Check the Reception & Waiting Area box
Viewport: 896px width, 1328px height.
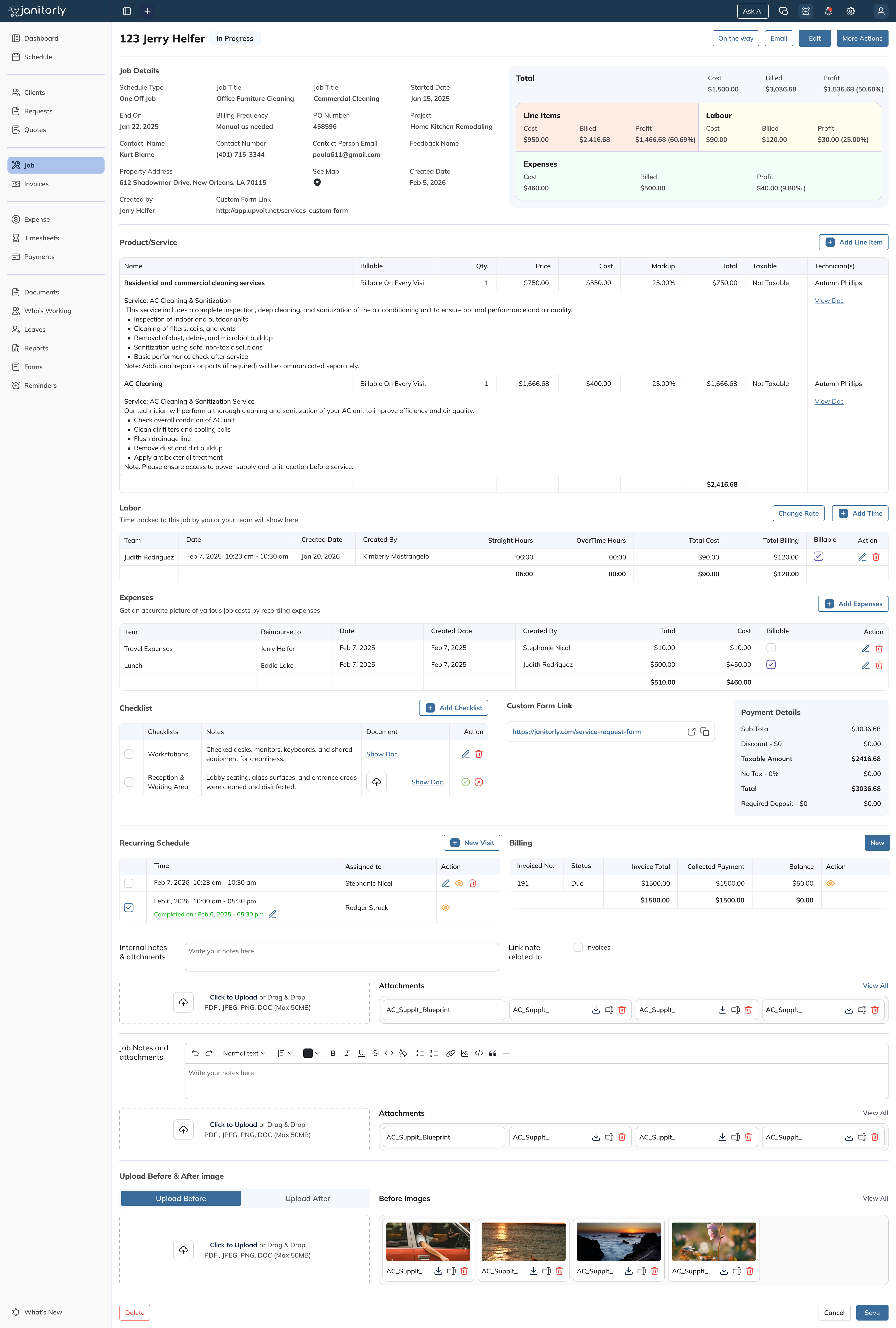[129, 782]
